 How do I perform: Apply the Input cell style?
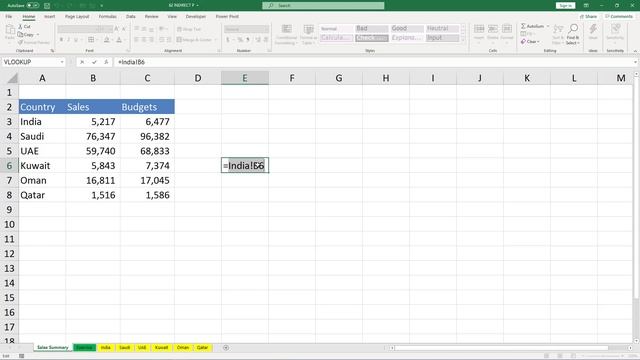[x=442, y=38]
